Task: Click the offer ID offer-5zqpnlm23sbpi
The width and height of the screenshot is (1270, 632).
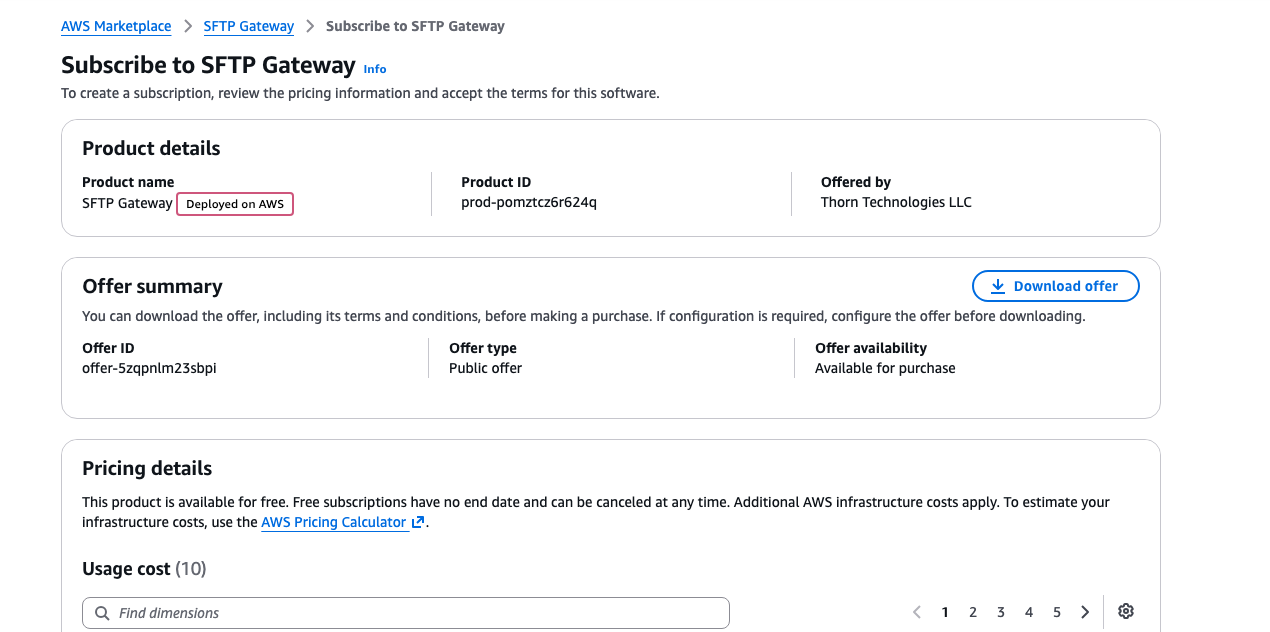Action: 149,368
